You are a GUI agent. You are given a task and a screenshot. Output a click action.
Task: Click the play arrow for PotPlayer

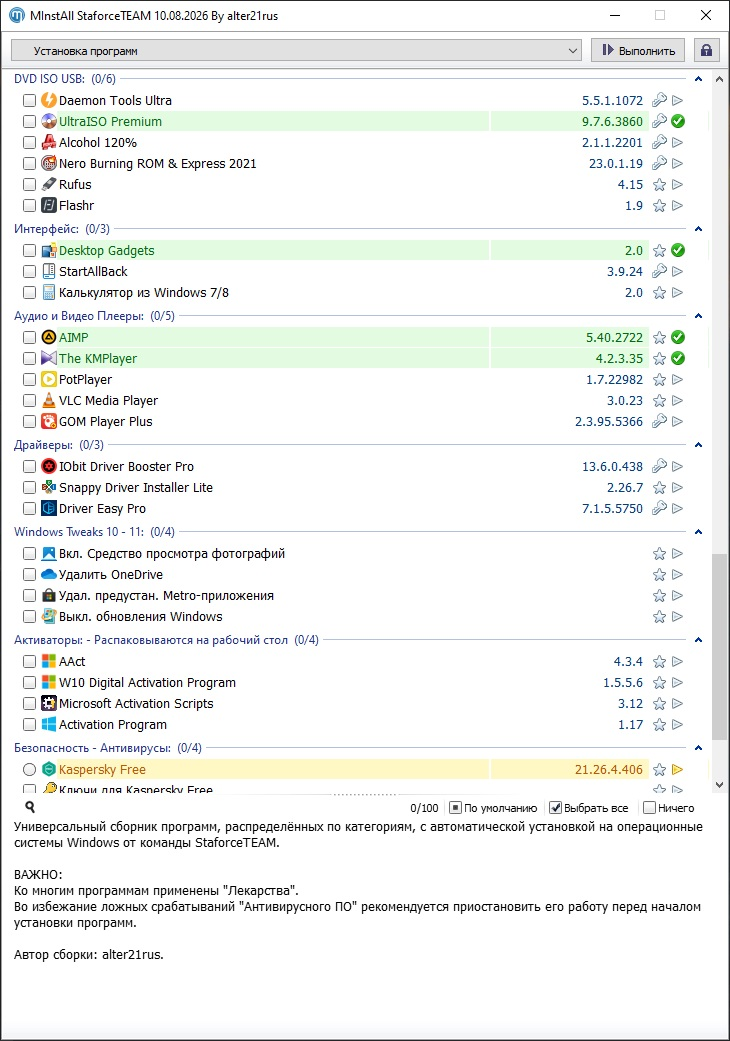coord(678,380)
